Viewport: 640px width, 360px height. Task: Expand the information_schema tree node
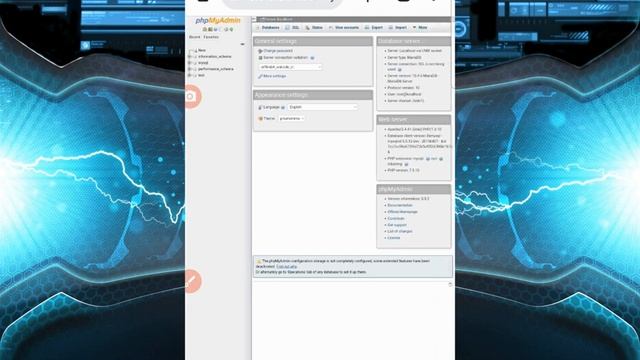pos(189,57)
